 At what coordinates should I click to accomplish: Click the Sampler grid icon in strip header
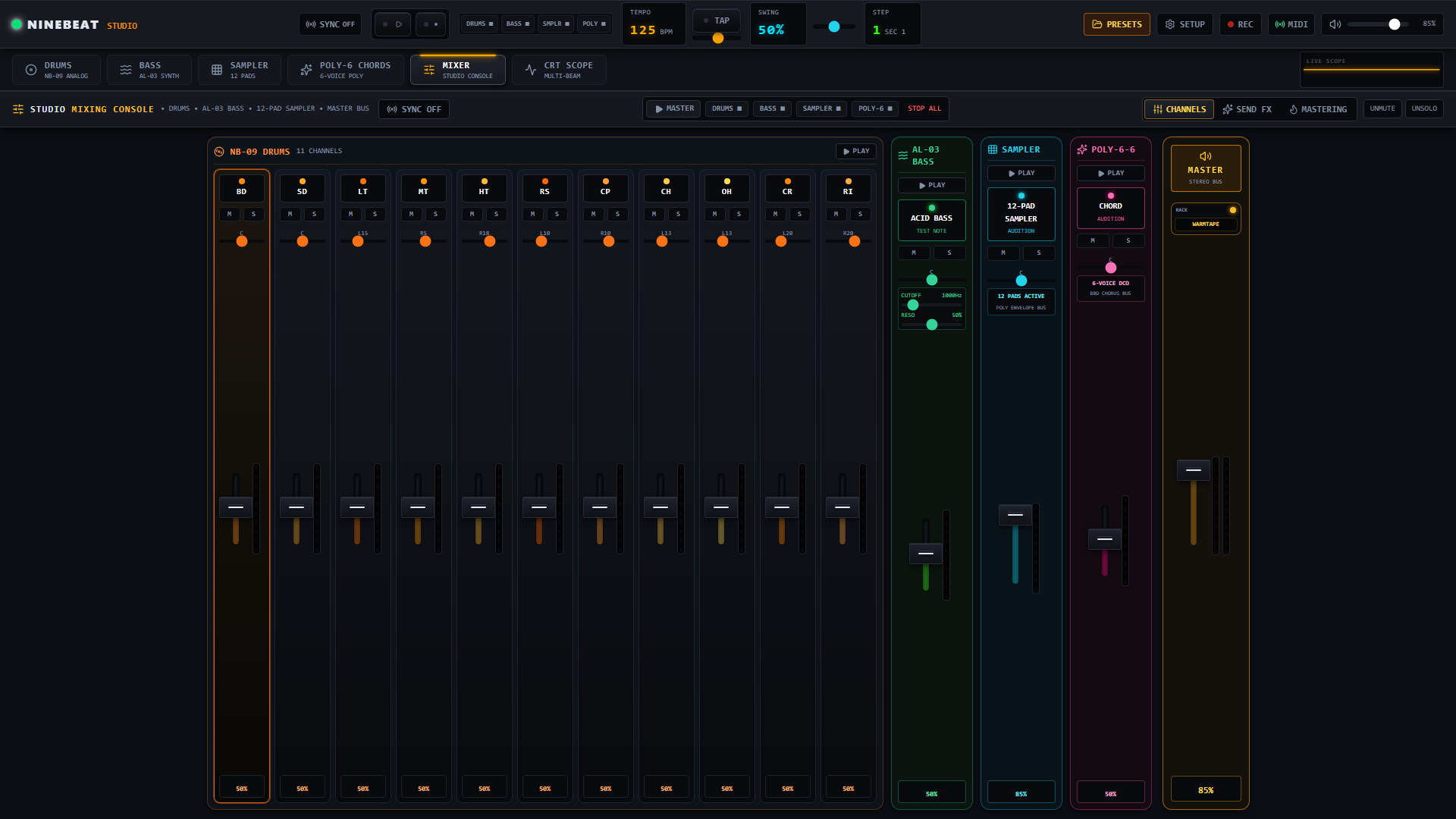993,149
